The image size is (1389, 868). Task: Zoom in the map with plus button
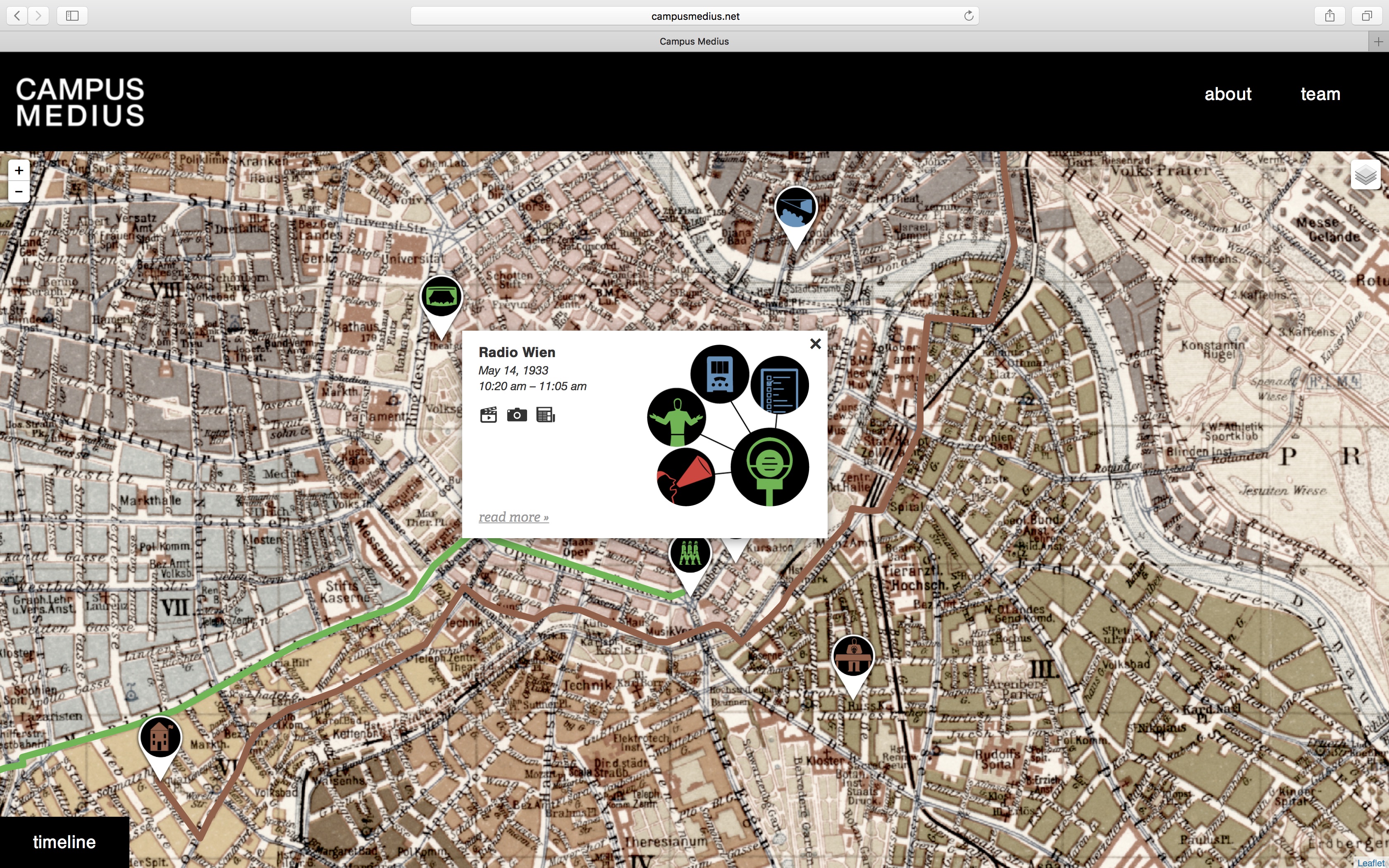(x=19, y=170)
